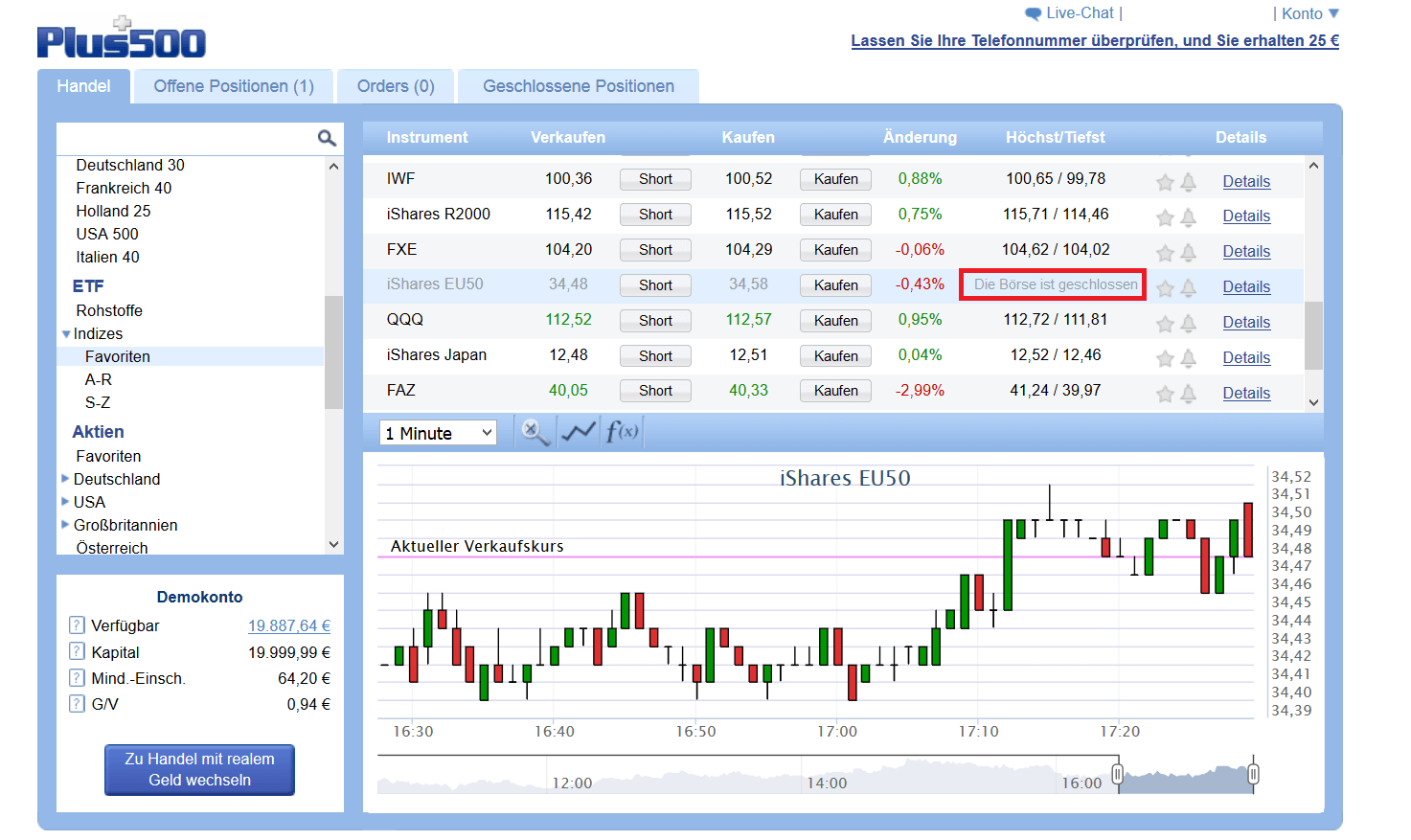Expand USA stocks node
The height and width of the screenshot is (840, 1411).
65,501
